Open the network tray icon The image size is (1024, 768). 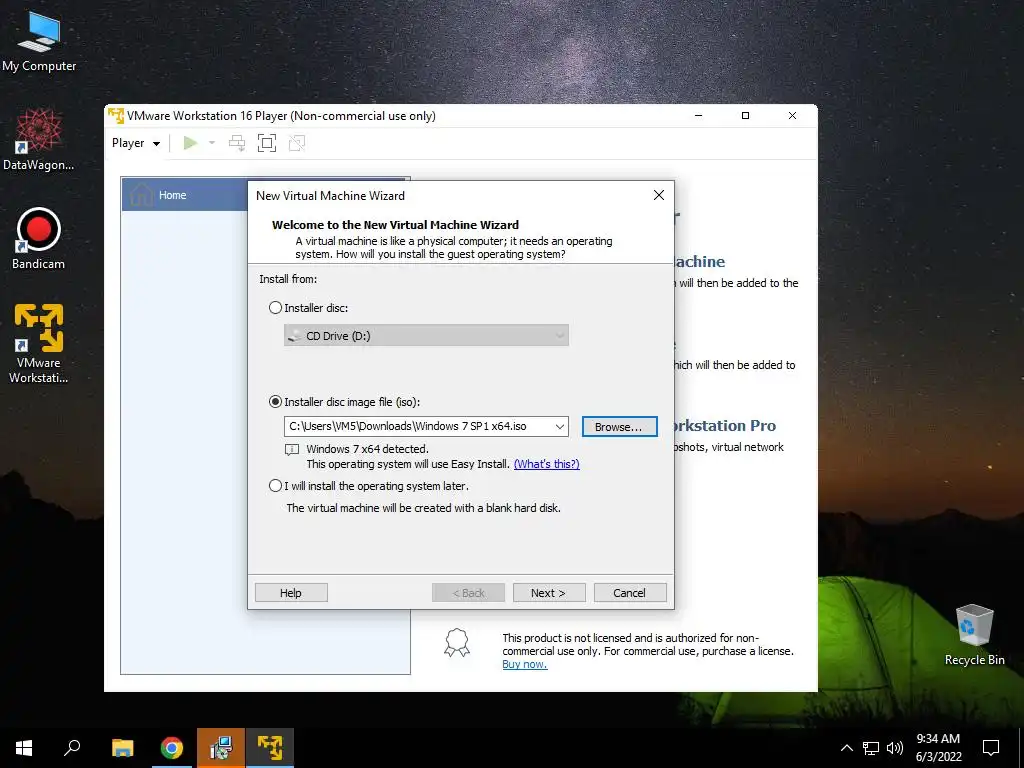[x=871, y=748]
